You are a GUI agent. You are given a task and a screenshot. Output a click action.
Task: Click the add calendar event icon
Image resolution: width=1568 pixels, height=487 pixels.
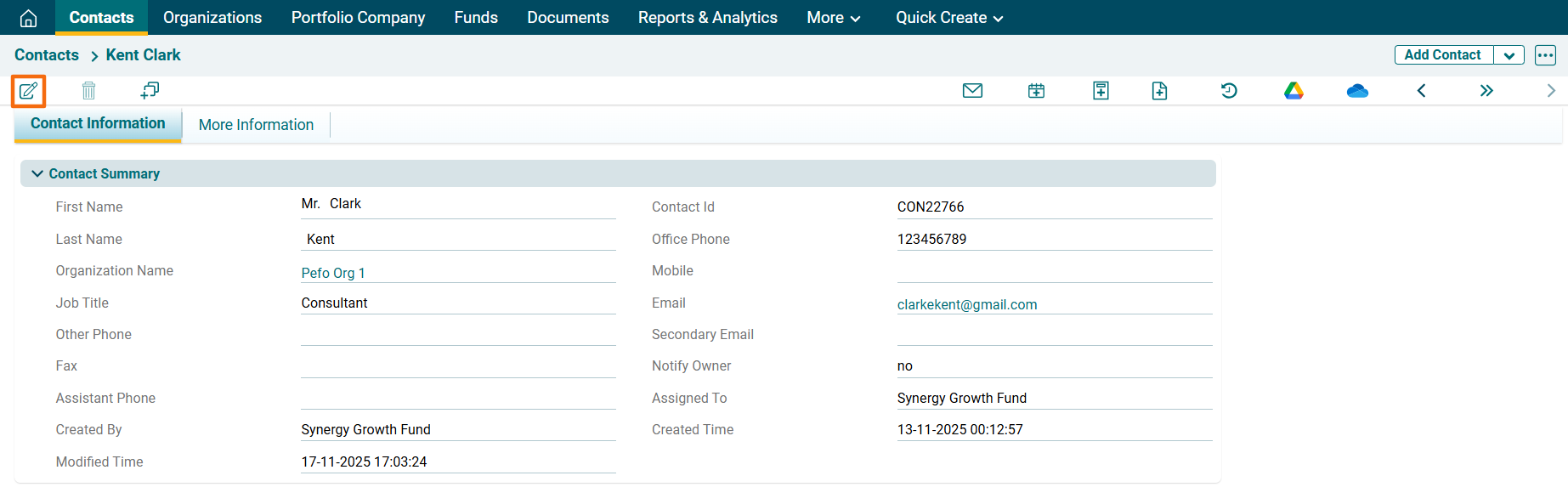[x=1036, y=91]
